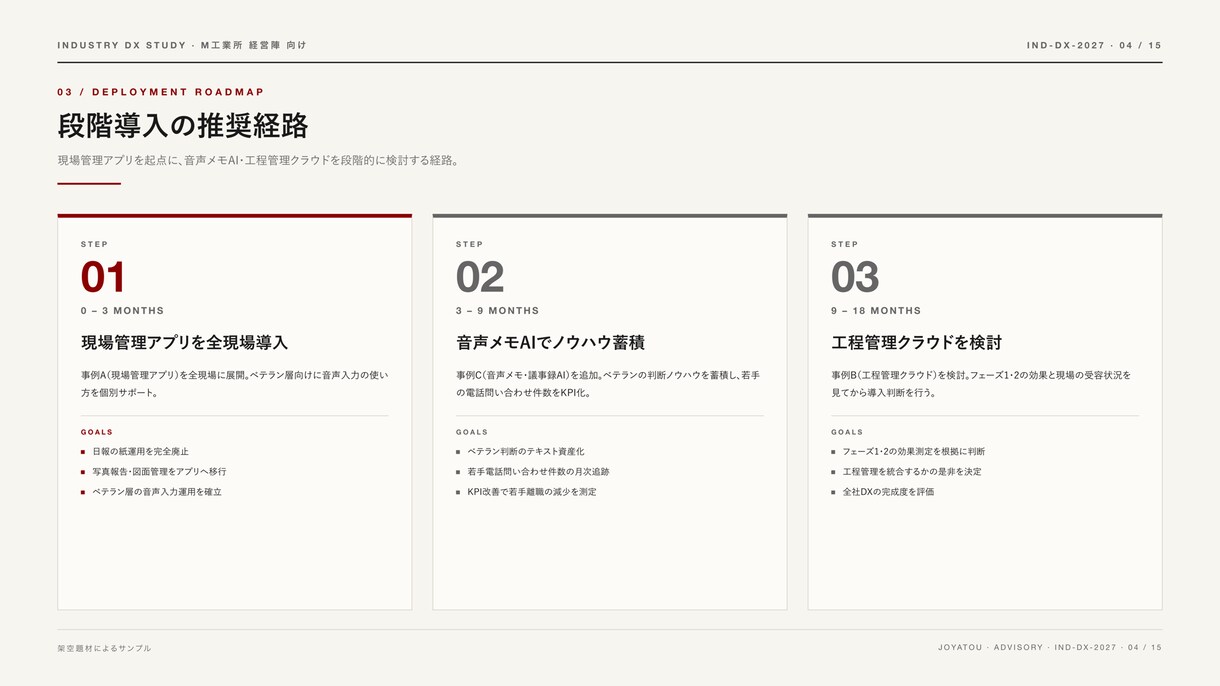Click the header text "INDUSTRY DX STUDY · M工業所 経営陣 向け"
1220x686 pixels.
182,45
